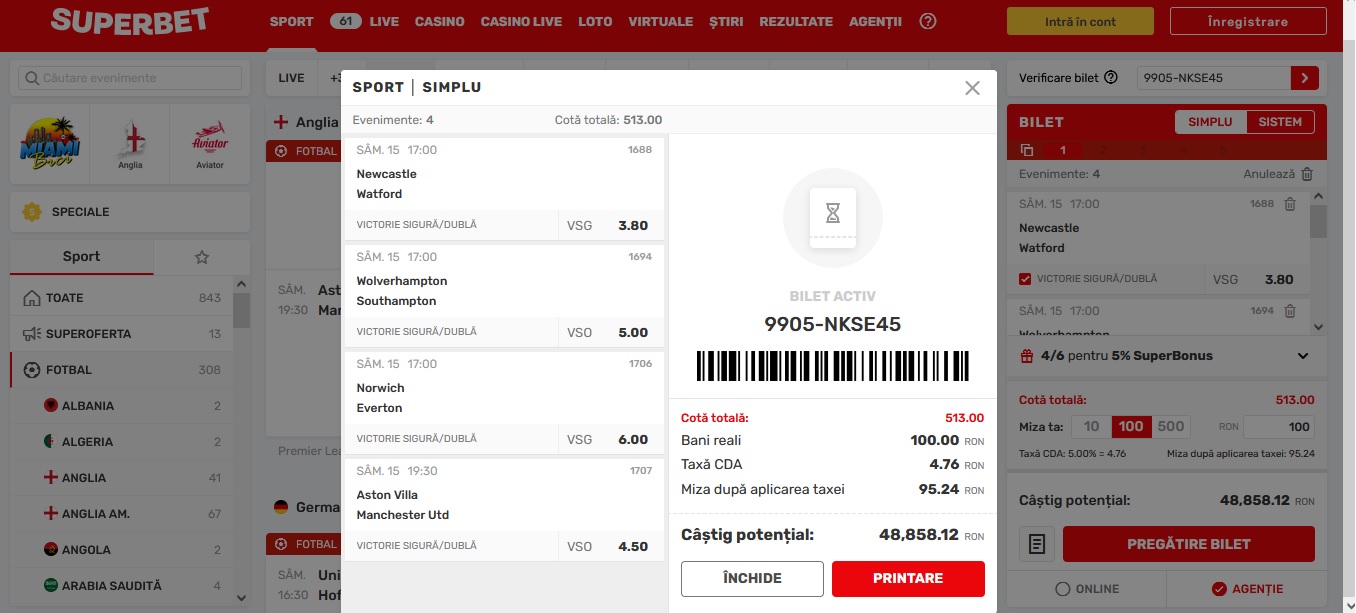The width and height of the screenshot is (1356, 613).
Task: Click the Fotbal soccer ball icon in sidebar
Action: [31, 370]
